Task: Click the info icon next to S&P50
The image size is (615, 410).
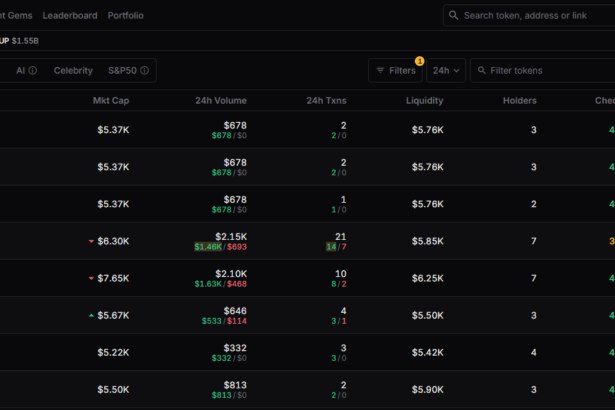Action: click(145, 70)
